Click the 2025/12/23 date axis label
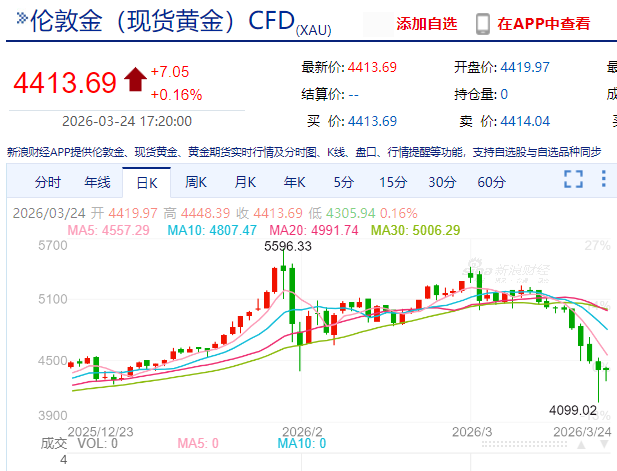Screen dimensions: 617x471 tap(100, 432)
